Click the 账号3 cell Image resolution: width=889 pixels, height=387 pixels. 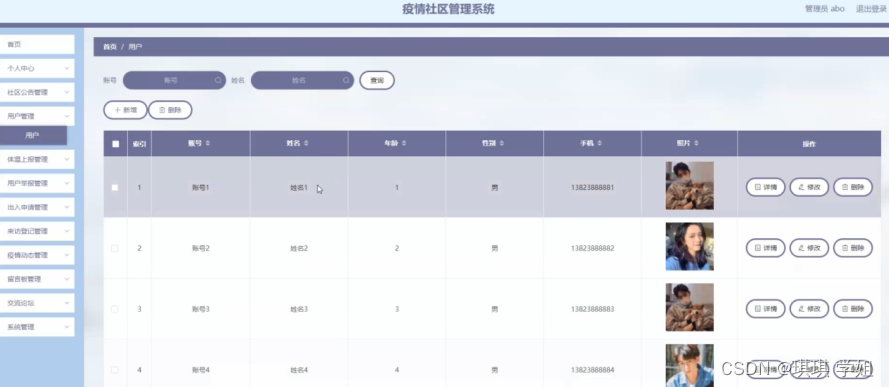(201, 309)
